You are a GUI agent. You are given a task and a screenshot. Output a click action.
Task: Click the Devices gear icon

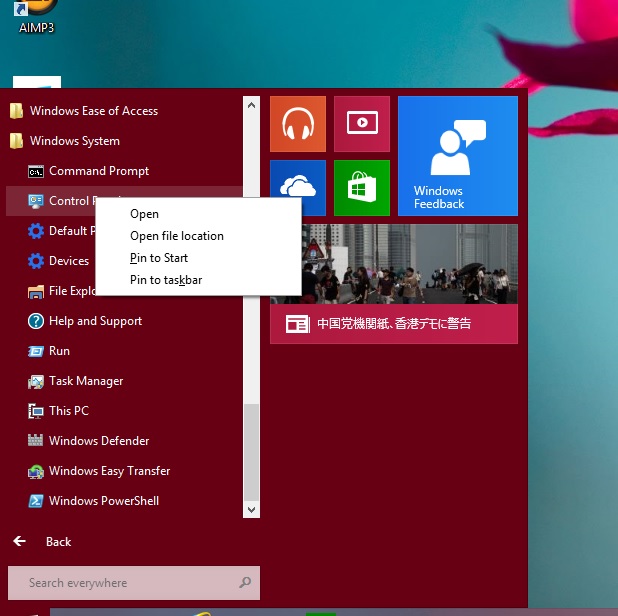click(36, 261)
